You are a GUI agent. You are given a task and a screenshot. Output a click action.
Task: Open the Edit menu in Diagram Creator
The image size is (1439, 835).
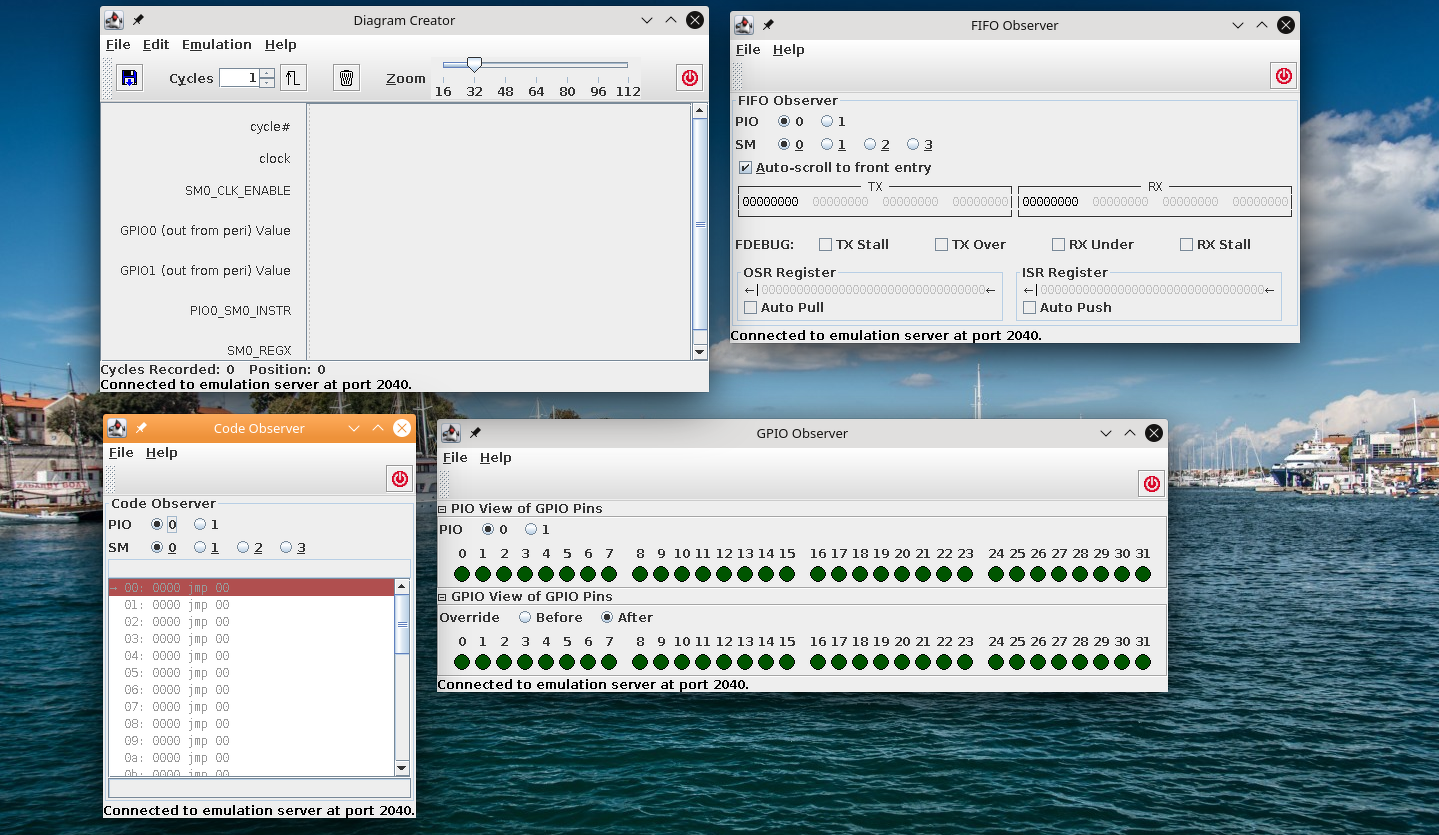point(155,45)
